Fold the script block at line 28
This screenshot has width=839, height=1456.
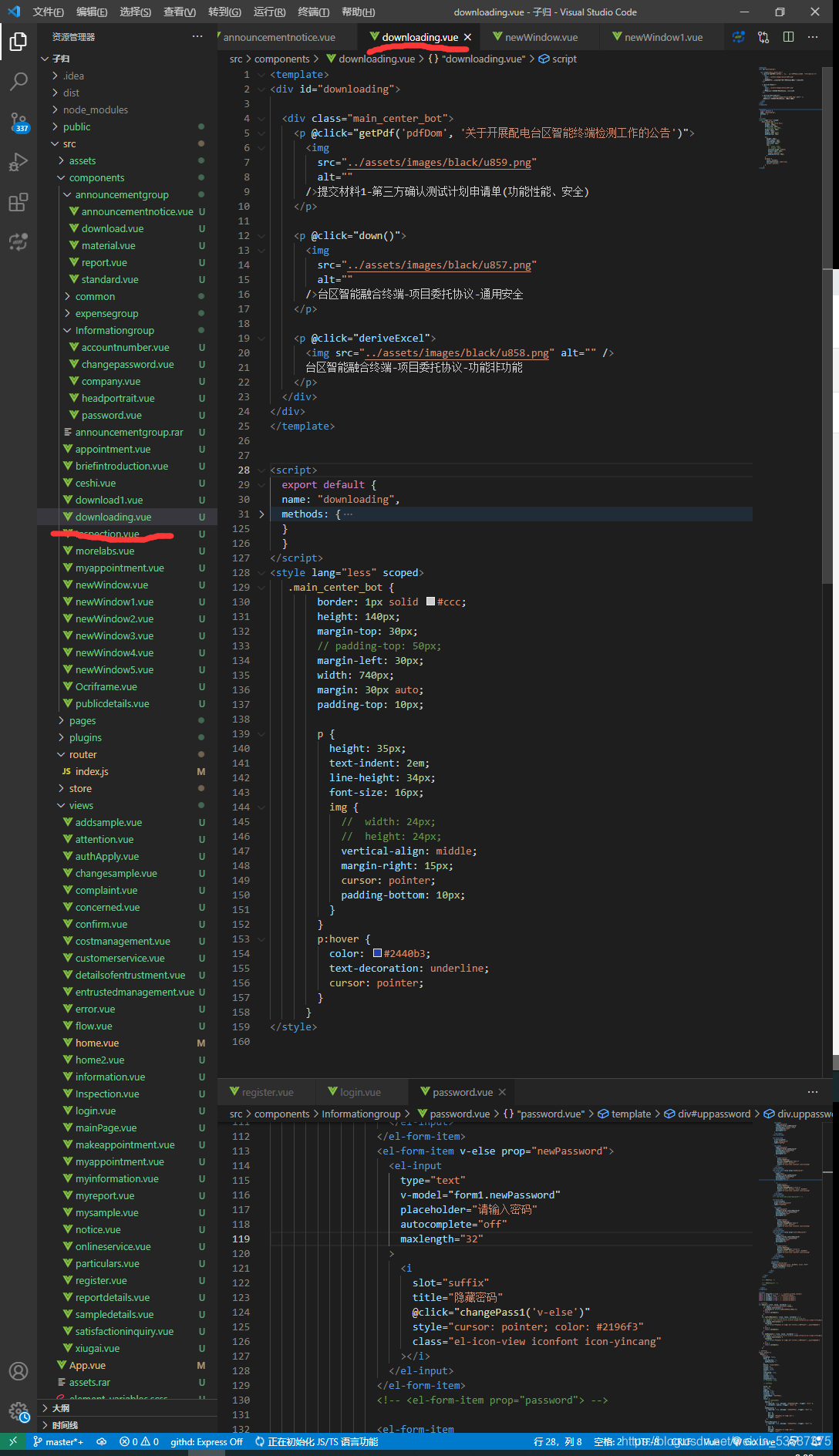pos(261,470)
